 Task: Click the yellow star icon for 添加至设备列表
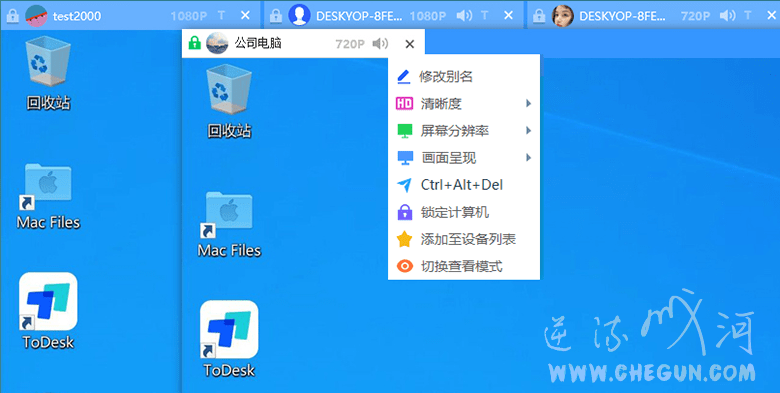tap(405, 239)
